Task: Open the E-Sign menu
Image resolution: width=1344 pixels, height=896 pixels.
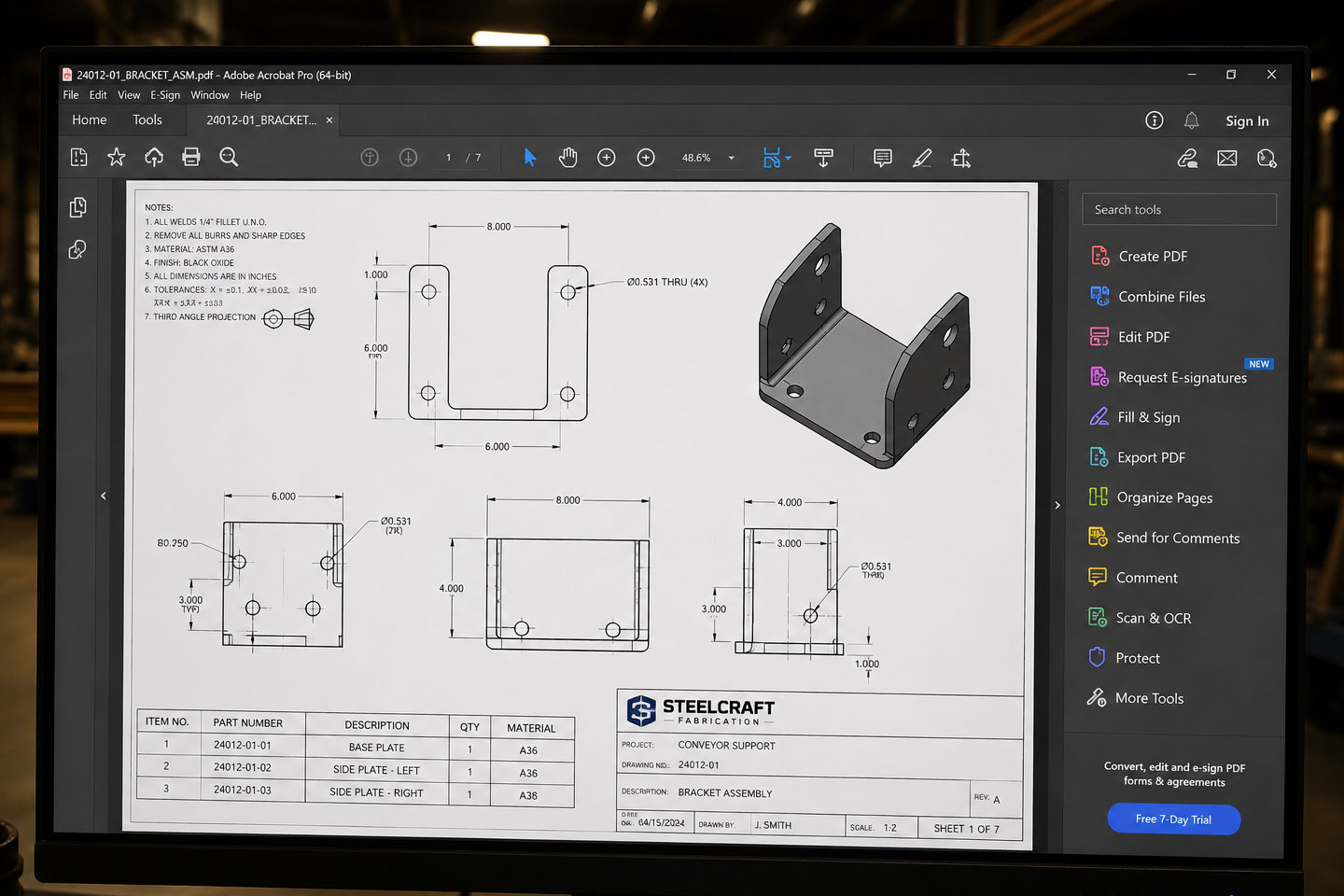Action: pyautogui.click(x=165, y=95)
